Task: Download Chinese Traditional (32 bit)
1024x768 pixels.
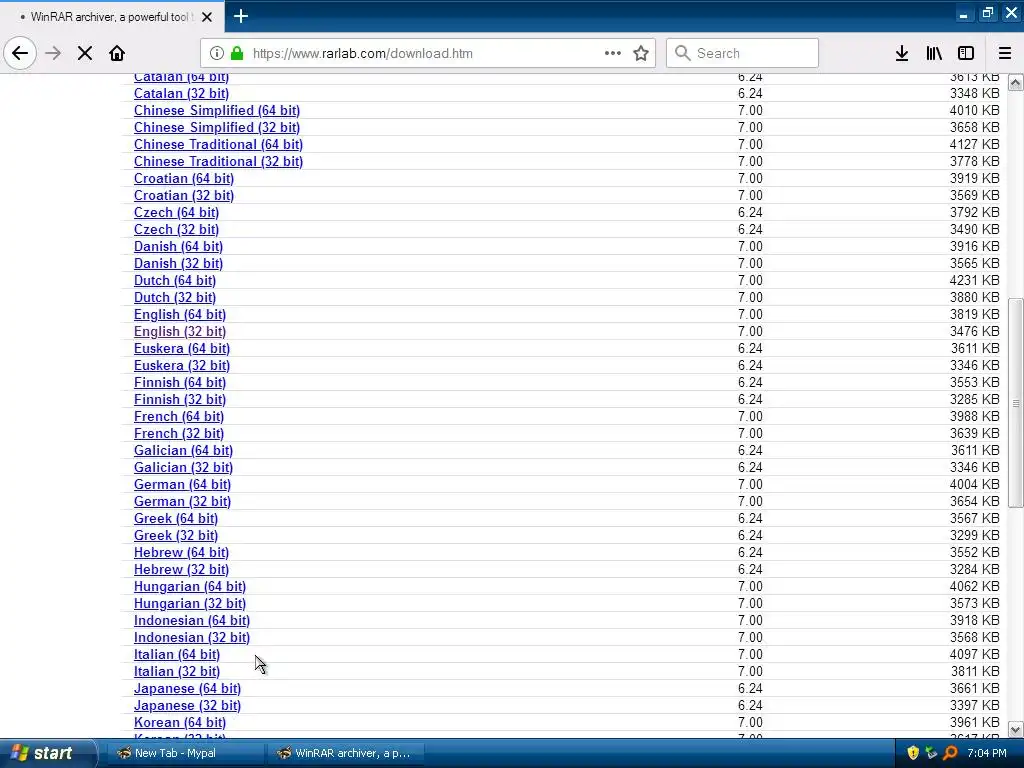Action: [x=218, y=161]
